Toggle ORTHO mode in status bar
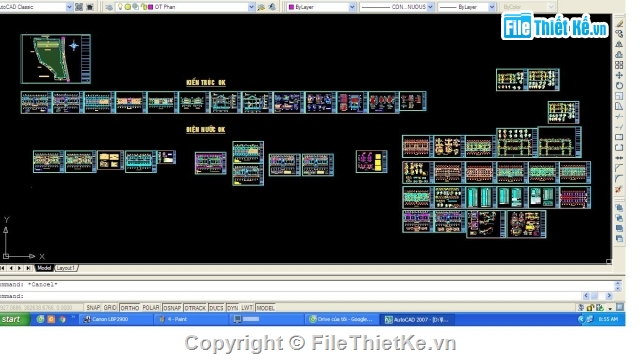Image resolution: width=640 pixels, height=361 pixels. pos(130,308)
